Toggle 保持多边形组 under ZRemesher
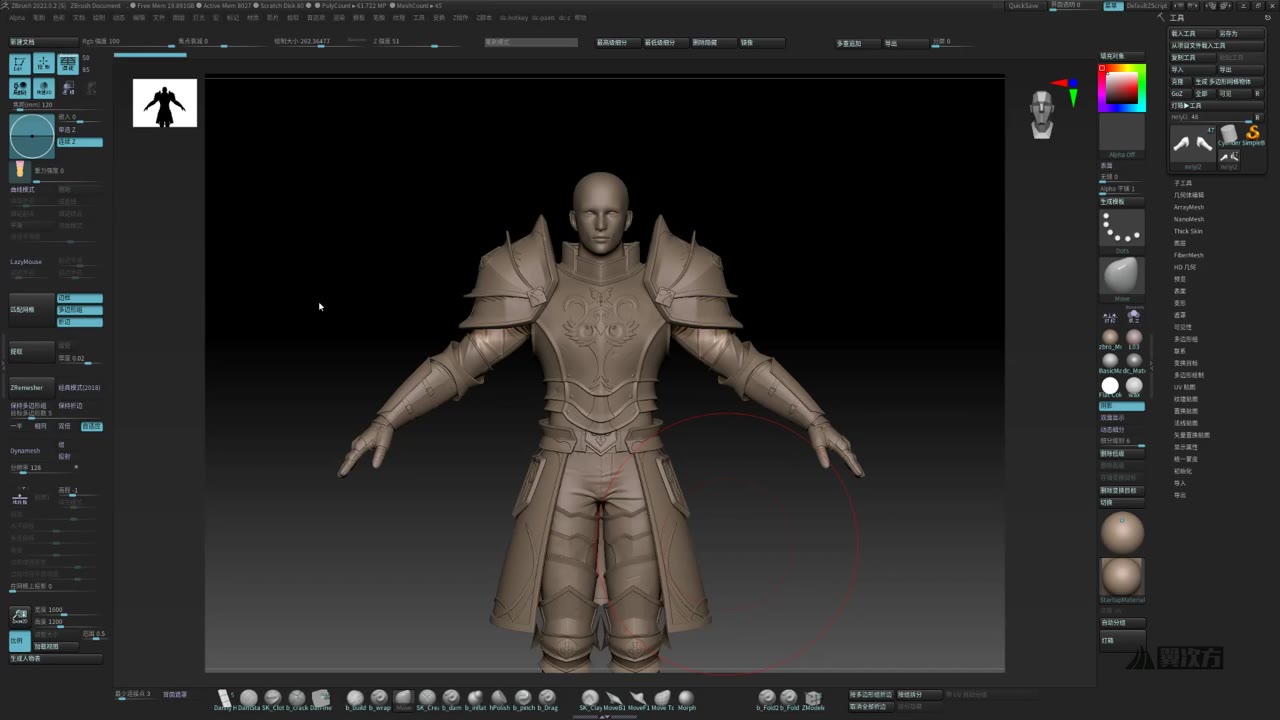The width and height of the screenshot is (1280, 720). (29, 405)
